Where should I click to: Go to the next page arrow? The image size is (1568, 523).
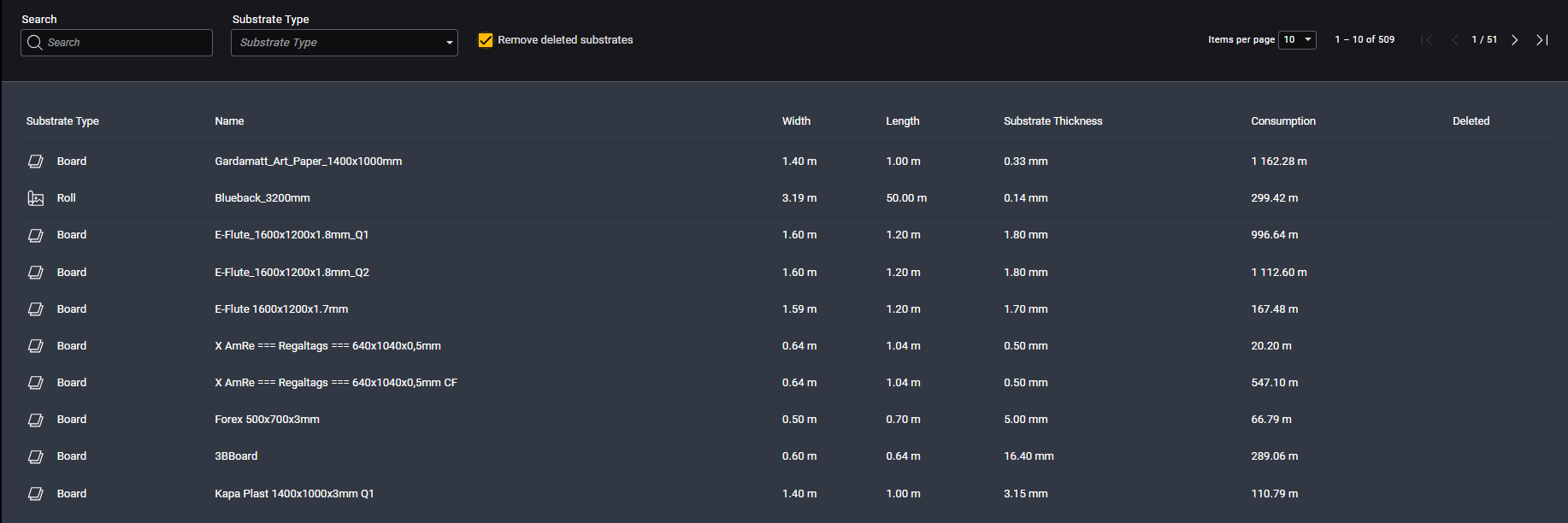click(x=1514, y=40)
